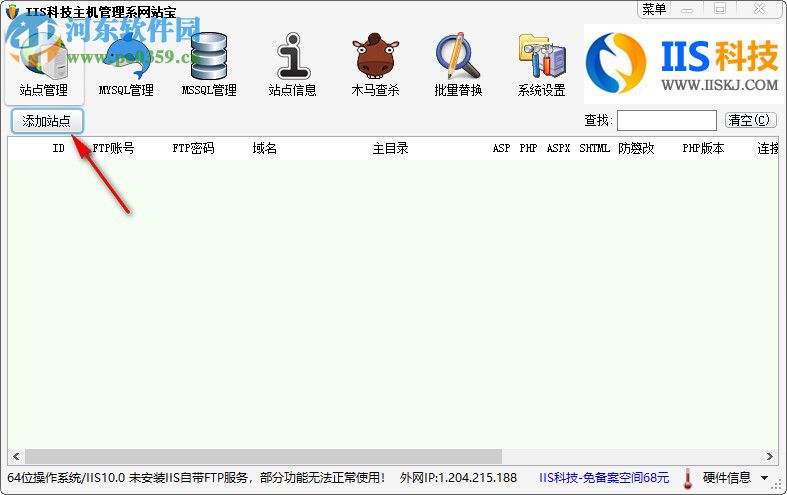Image resolution: width=787 pixels, height=495 pixels.
Task: Close the application window
Action: pos(759,9)
